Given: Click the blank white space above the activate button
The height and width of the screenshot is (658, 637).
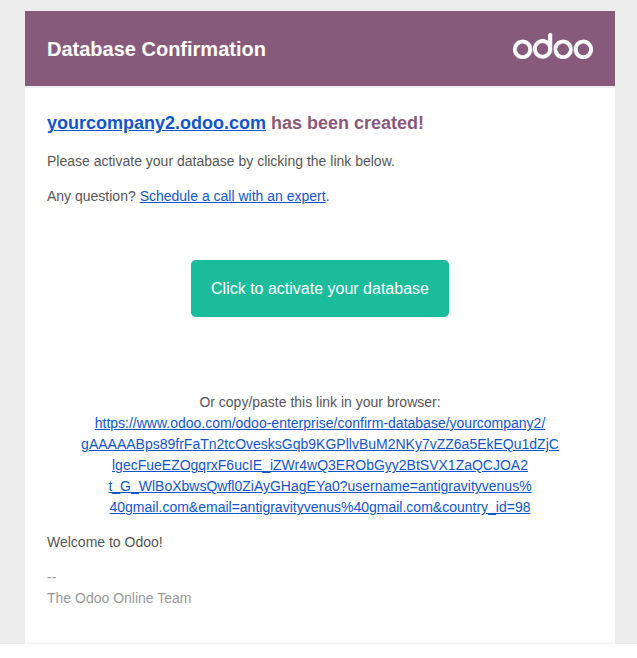Looking at the screenshot, I should pyautogui.click(x=320, y=232).
